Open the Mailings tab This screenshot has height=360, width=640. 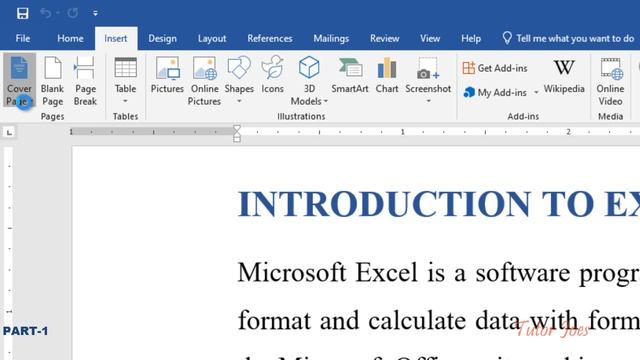pos(331,38)
